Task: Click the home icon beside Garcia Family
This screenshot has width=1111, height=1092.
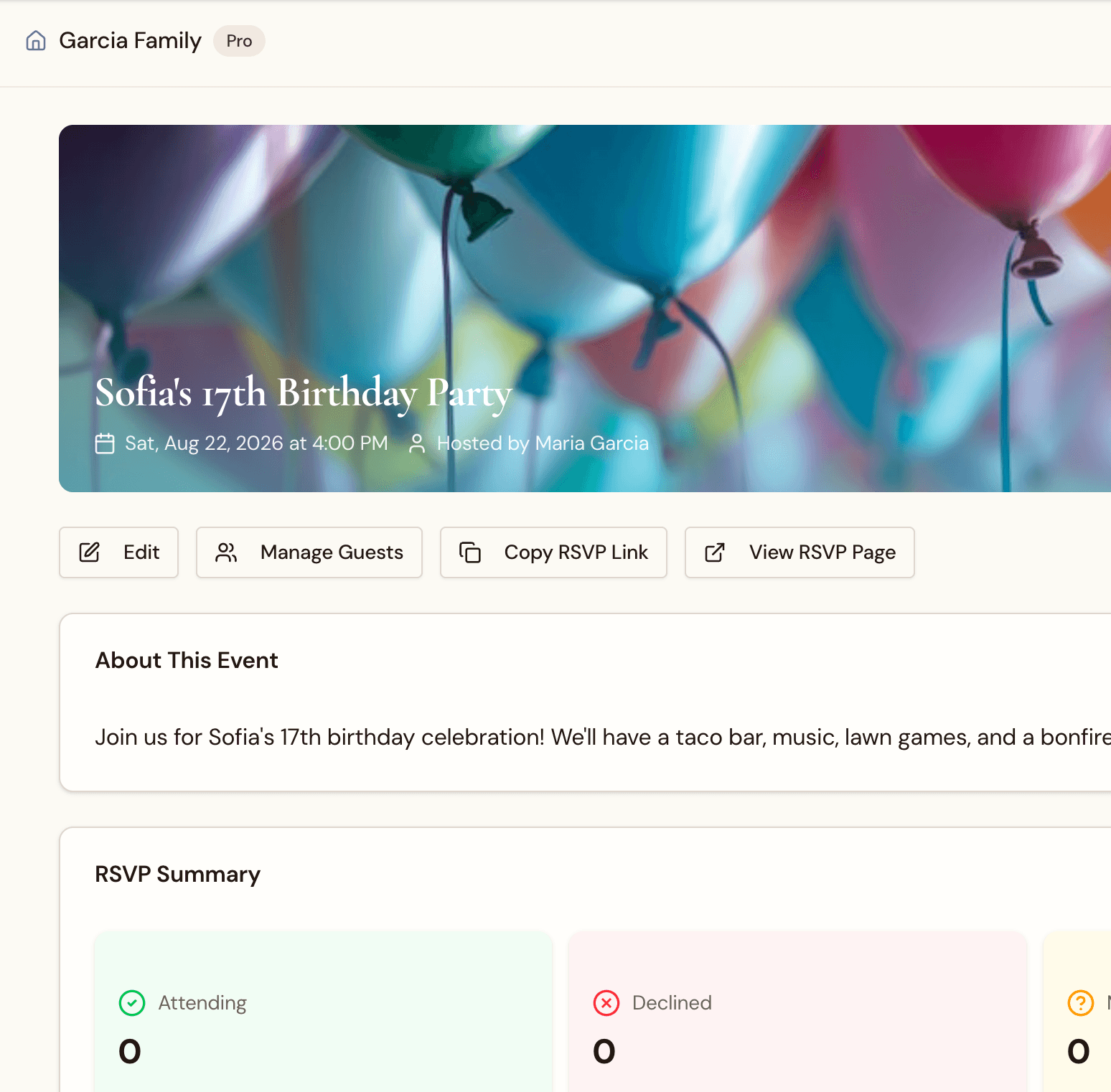Action: tap(36, 41)
